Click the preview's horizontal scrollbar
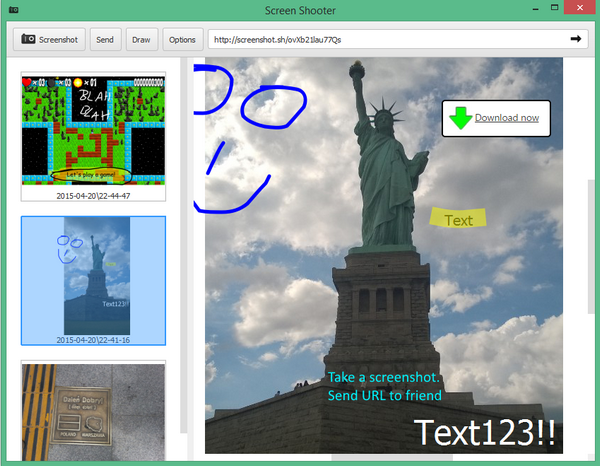The width and height of the screenshot is (600, 466). point(392,458)
